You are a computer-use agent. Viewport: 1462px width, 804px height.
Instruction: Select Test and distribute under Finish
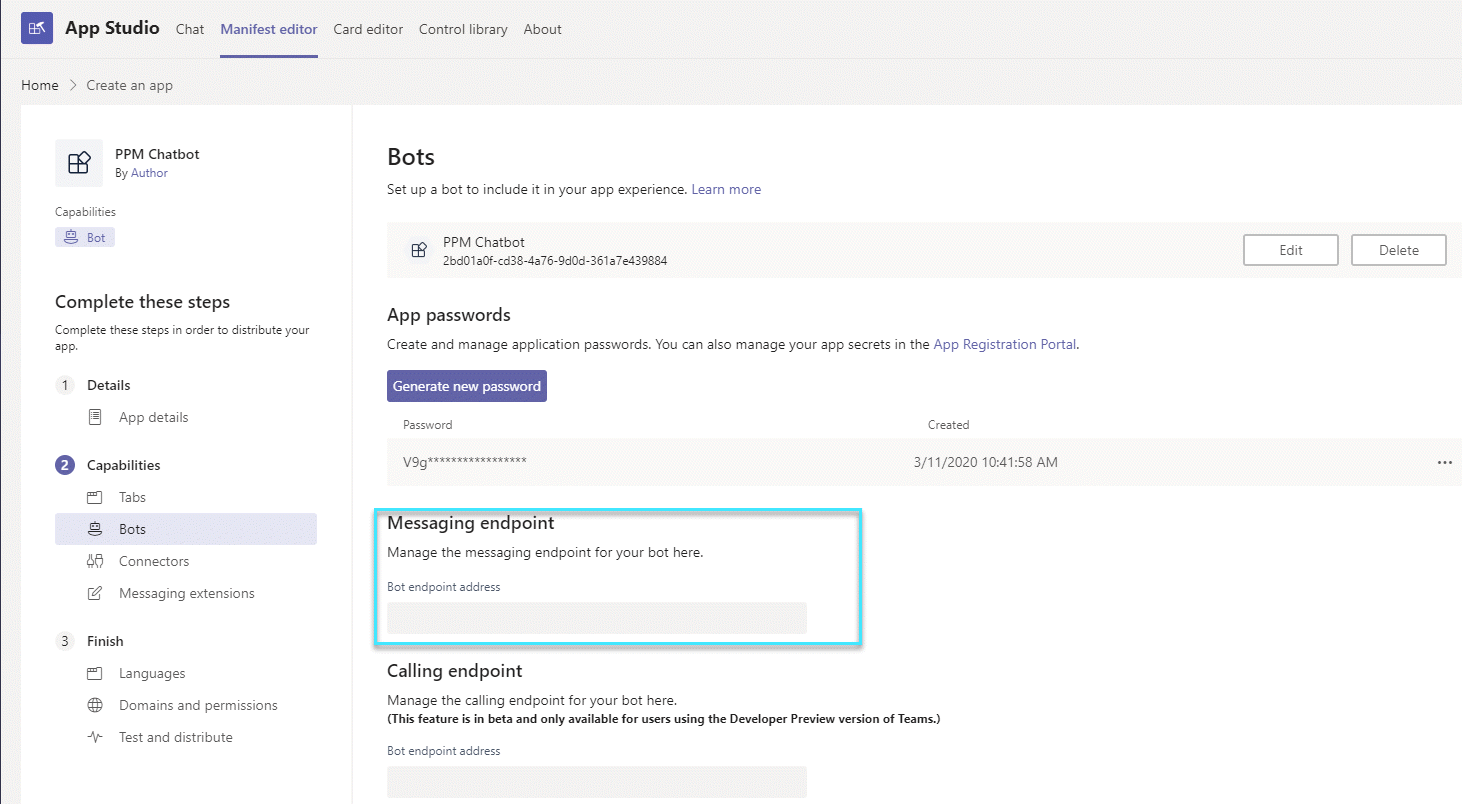tap(175, 737)
